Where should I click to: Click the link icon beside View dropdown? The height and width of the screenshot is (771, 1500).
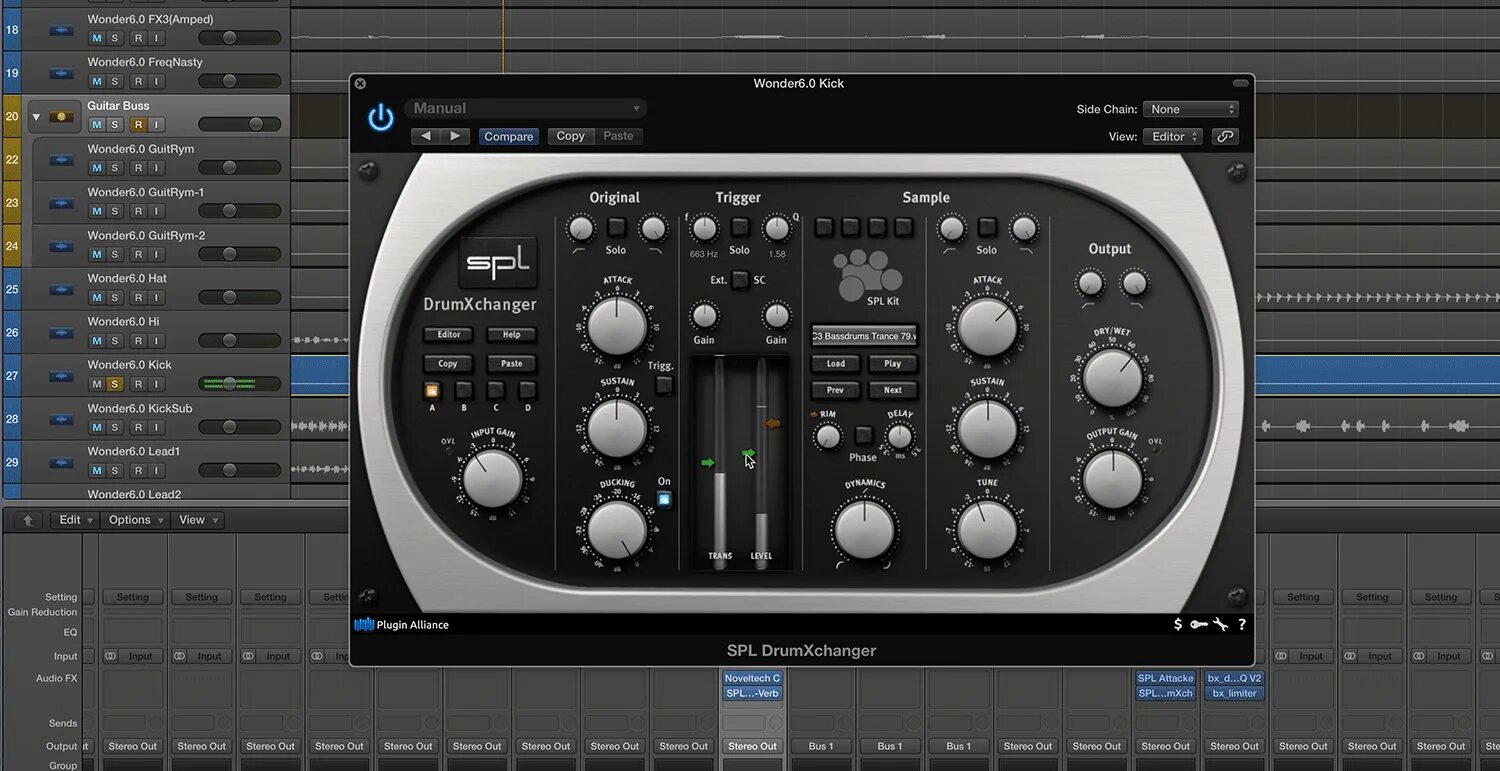click(1224, 137)
